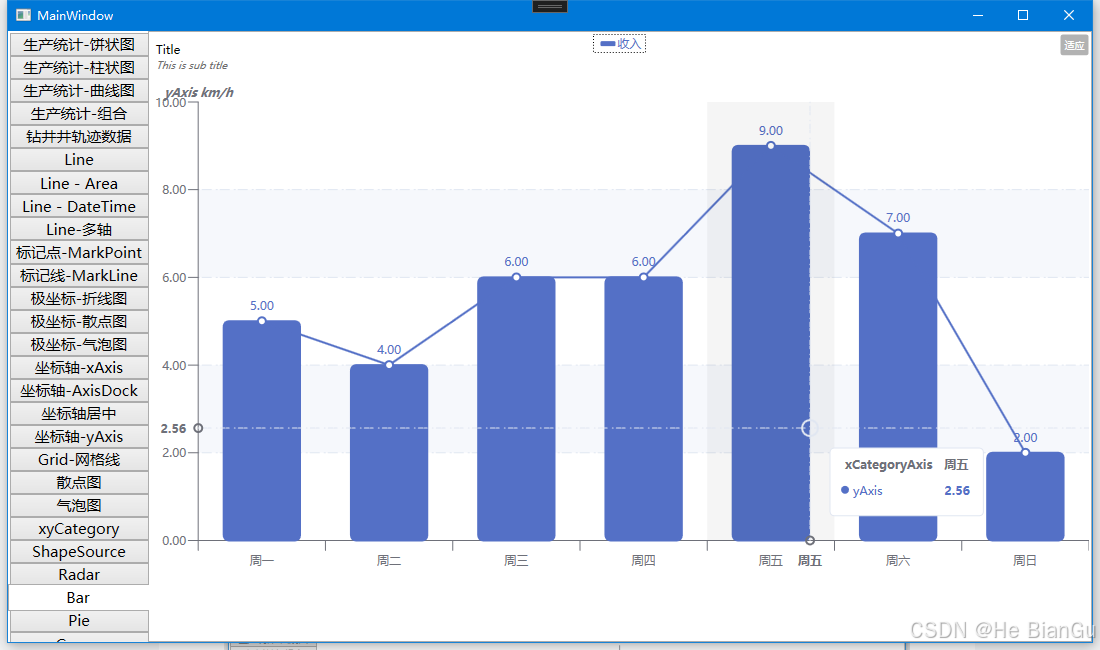Click the x-axis crosshair marker under 周五
The height and width of the screenshot is (650, 1100).
click(x=810, y=540)
